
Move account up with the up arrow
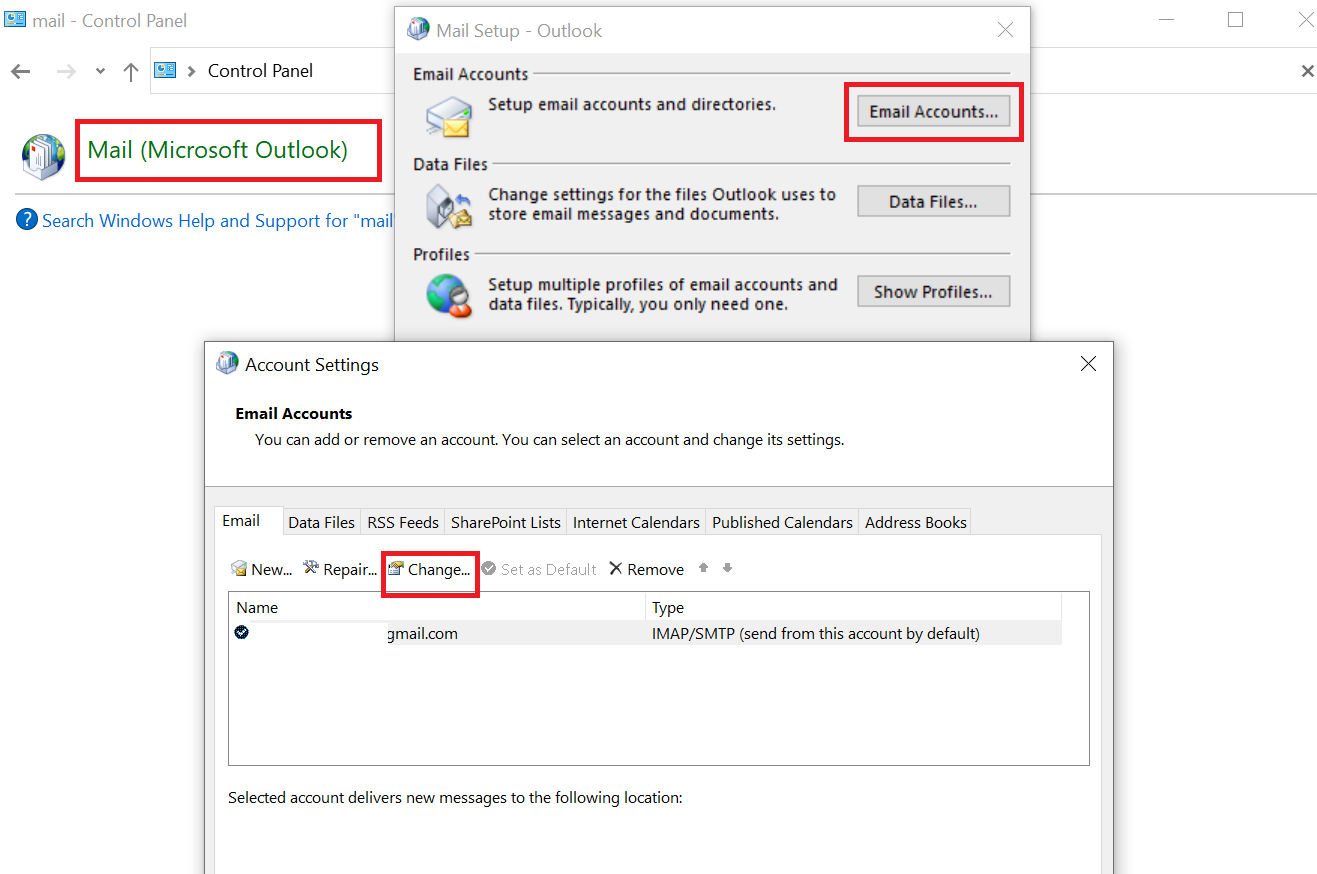703,568
